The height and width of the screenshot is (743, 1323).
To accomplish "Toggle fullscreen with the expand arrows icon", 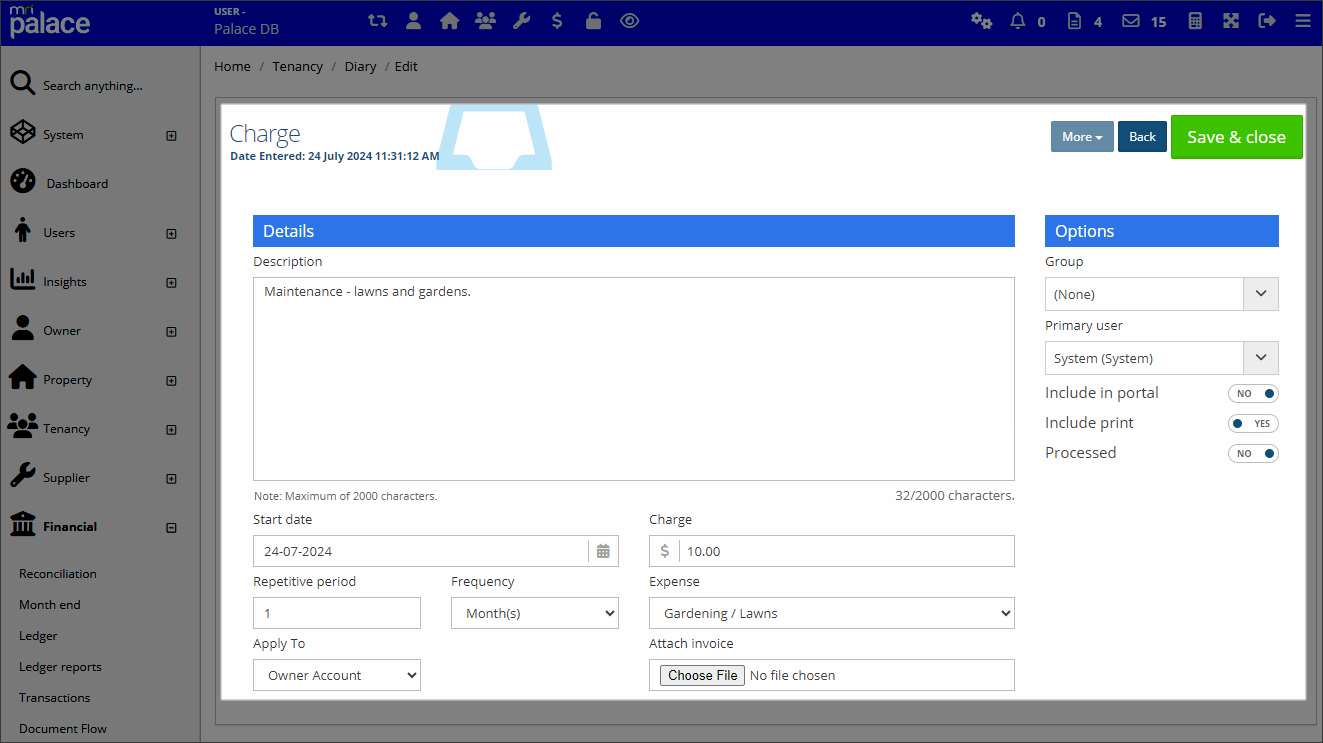I will pyautogui.click(x=1231, y=20).
